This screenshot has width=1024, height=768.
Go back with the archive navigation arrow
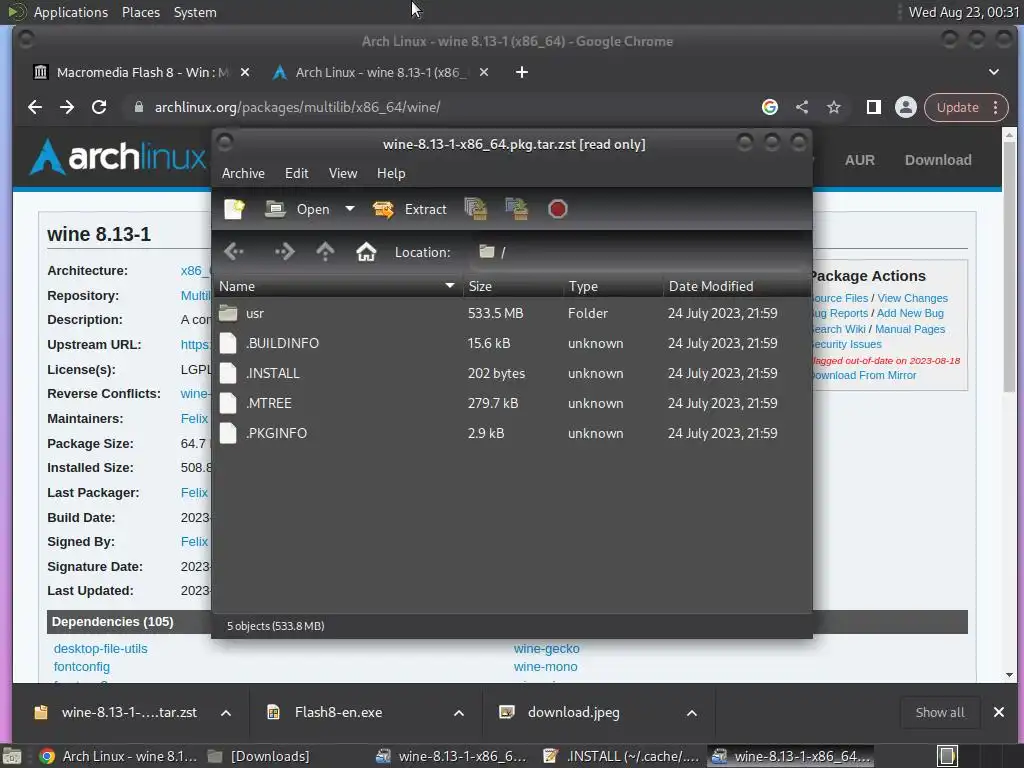point(234,251)
